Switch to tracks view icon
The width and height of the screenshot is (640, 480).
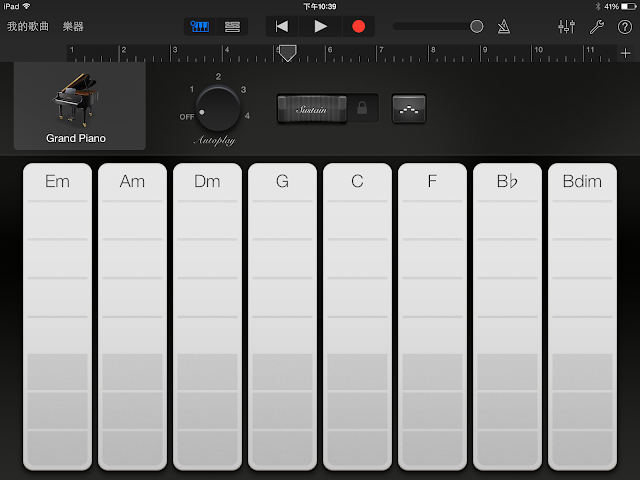click(x=232, y=27)
